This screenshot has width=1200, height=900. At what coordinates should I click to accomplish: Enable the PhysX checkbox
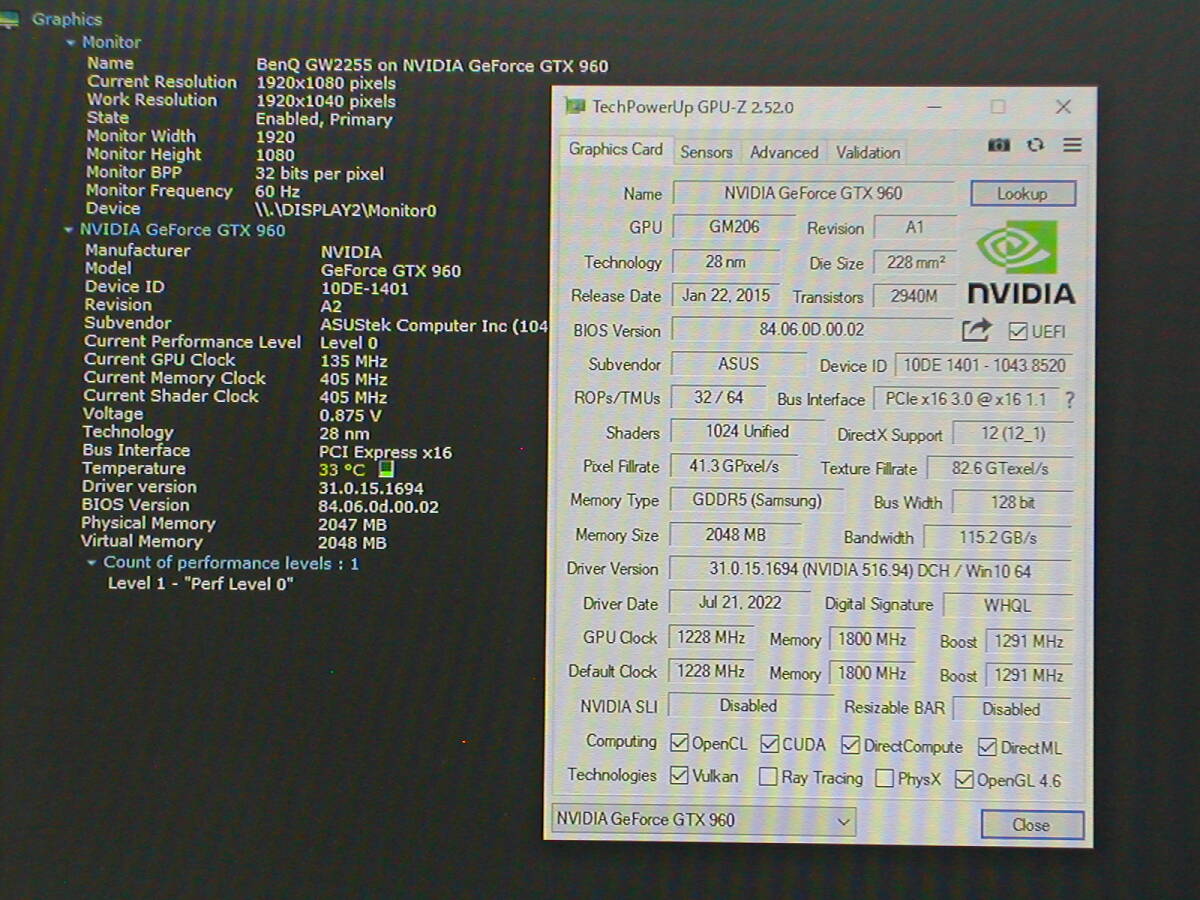pyautogui.click(x=884, y=778)
